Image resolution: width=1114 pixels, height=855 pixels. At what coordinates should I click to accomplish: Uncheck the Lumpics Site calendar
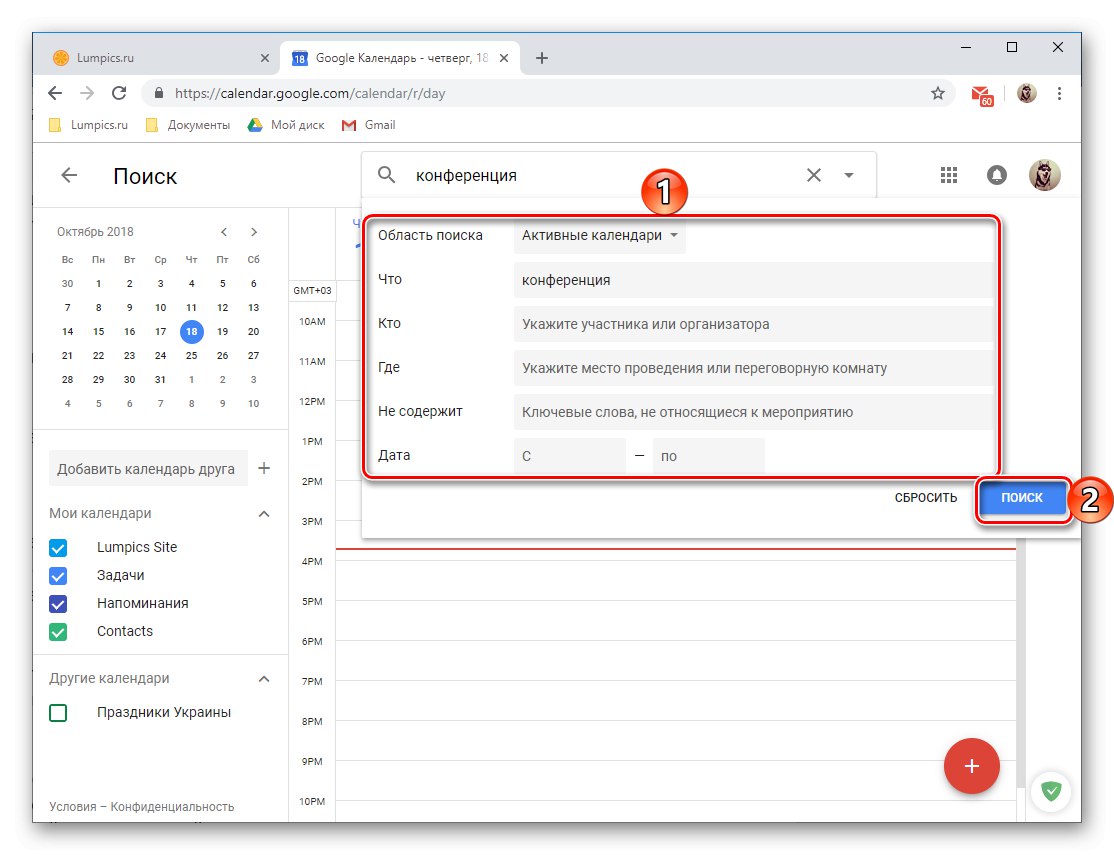point(57,547)
